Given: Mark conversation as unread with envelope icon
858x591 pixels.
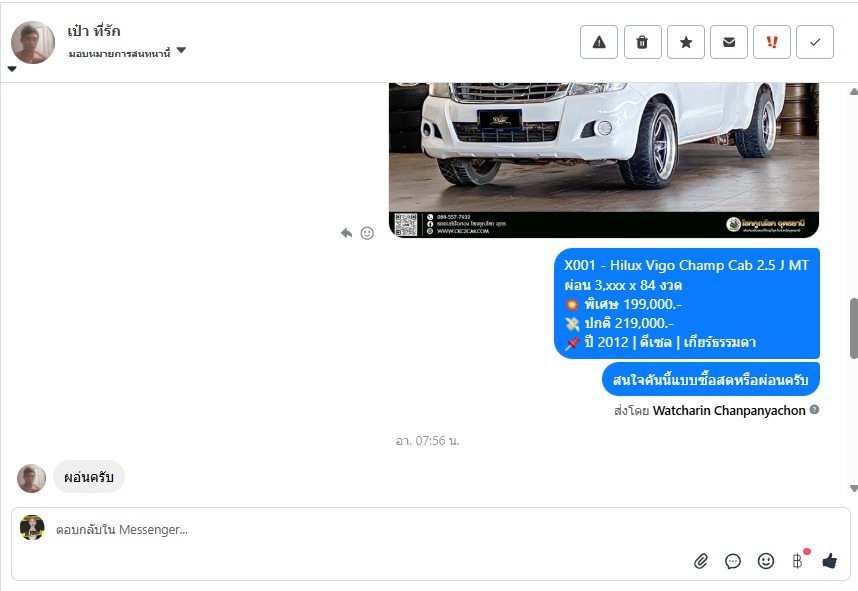Looking at the screenshot, I should (729, 42).
